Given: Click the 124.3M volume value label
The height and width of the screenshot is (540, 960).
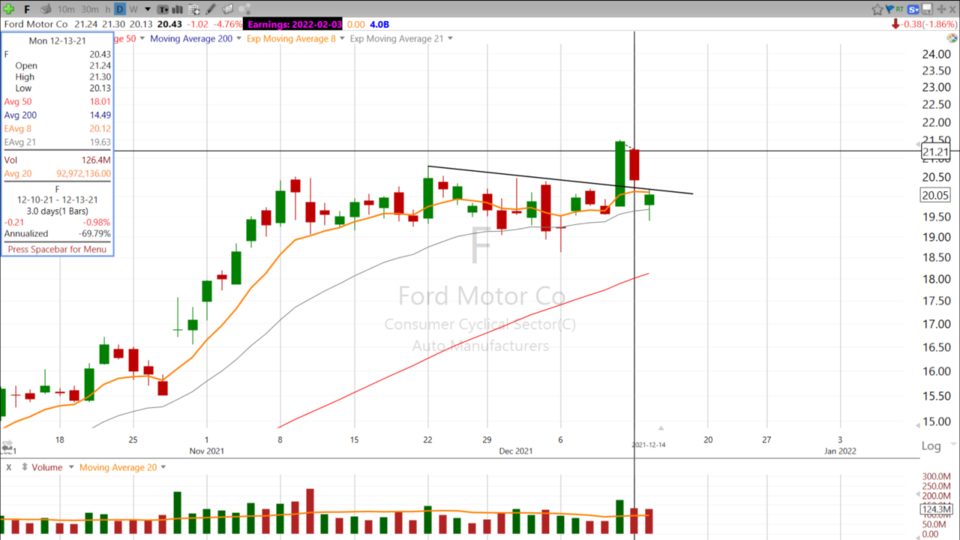Looking at the screenshot, I should point(937,509).
